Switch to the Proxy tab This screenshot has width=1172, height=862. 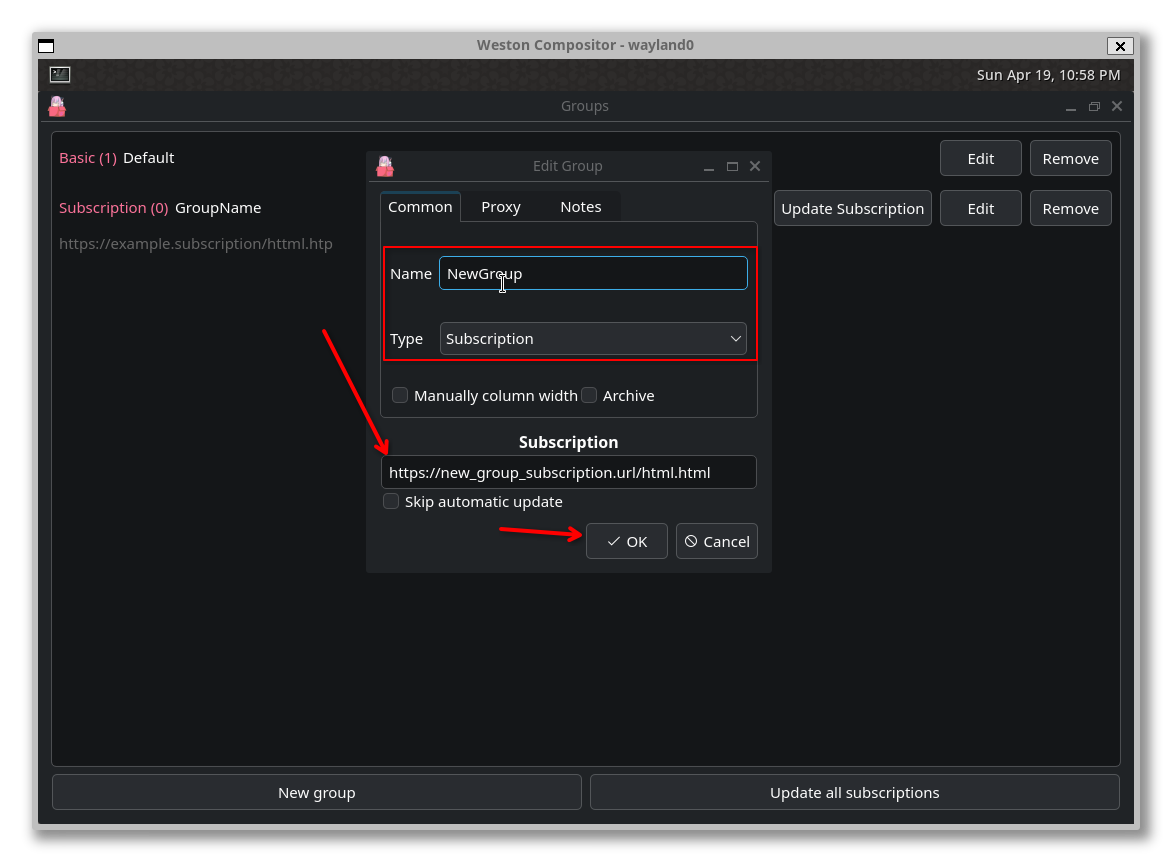500,206
